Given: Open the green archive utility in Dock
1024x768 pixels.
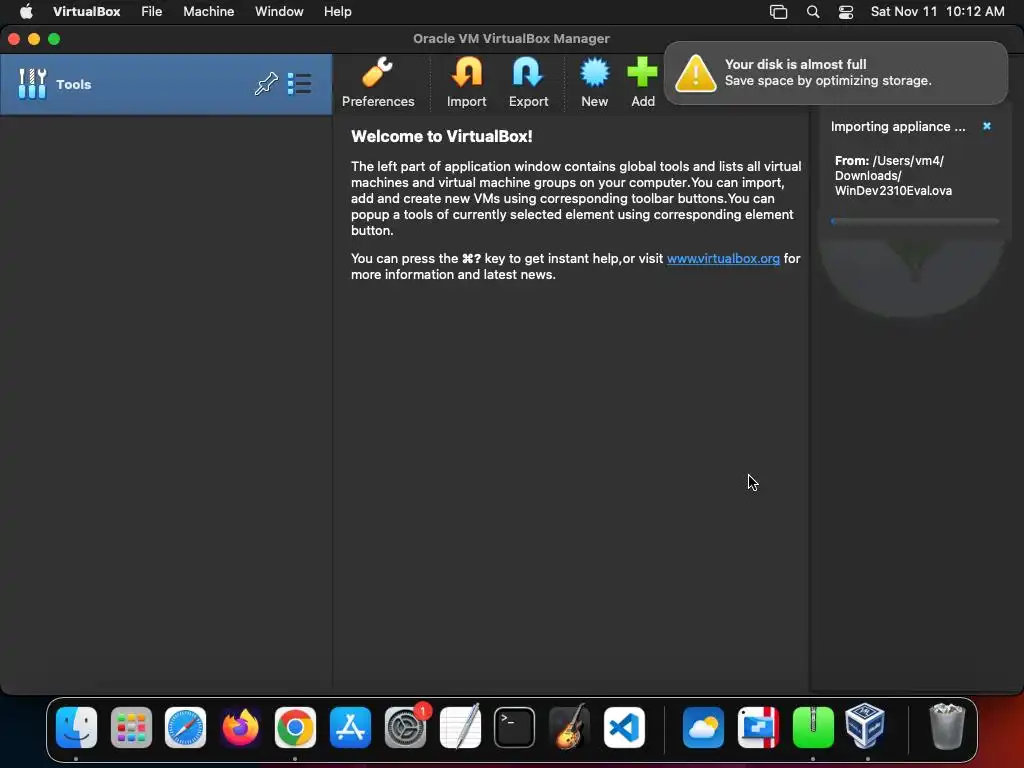Looking at the screenshot, I should [x=813, y=727].
